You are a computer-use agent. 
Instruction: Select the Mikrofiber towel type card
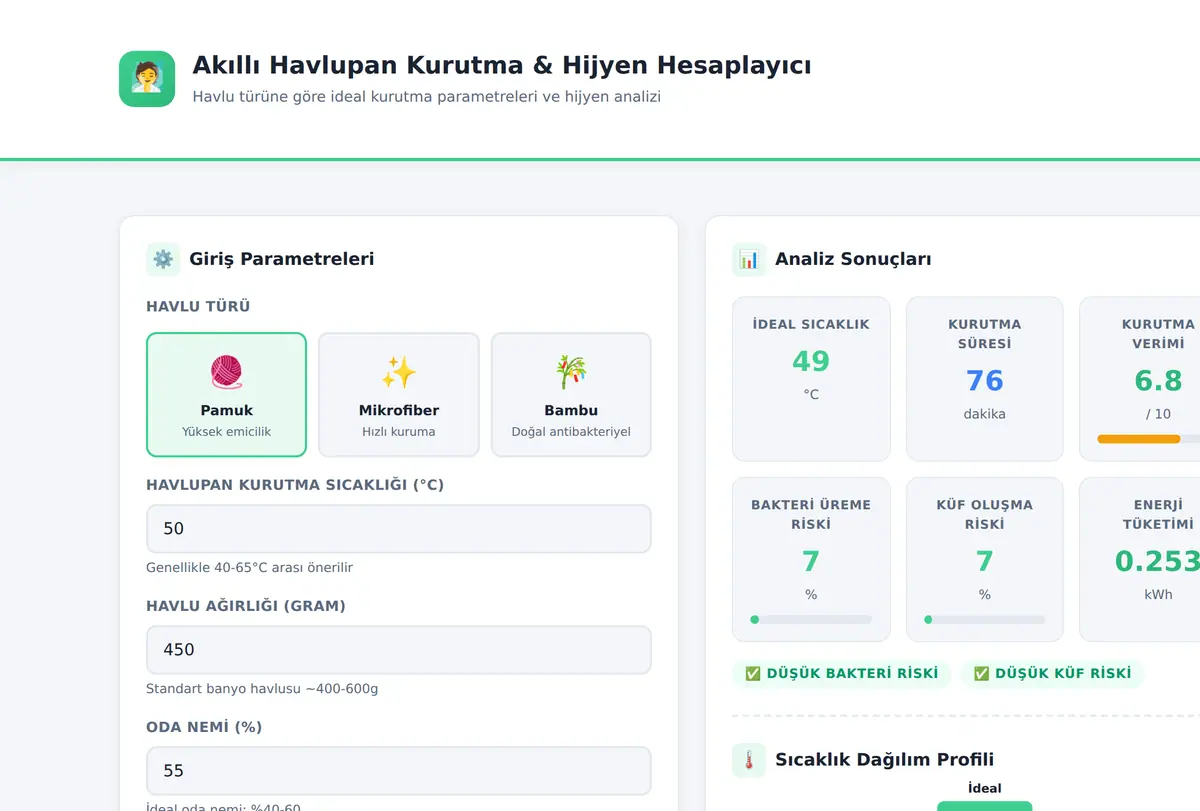pos(399,394)
